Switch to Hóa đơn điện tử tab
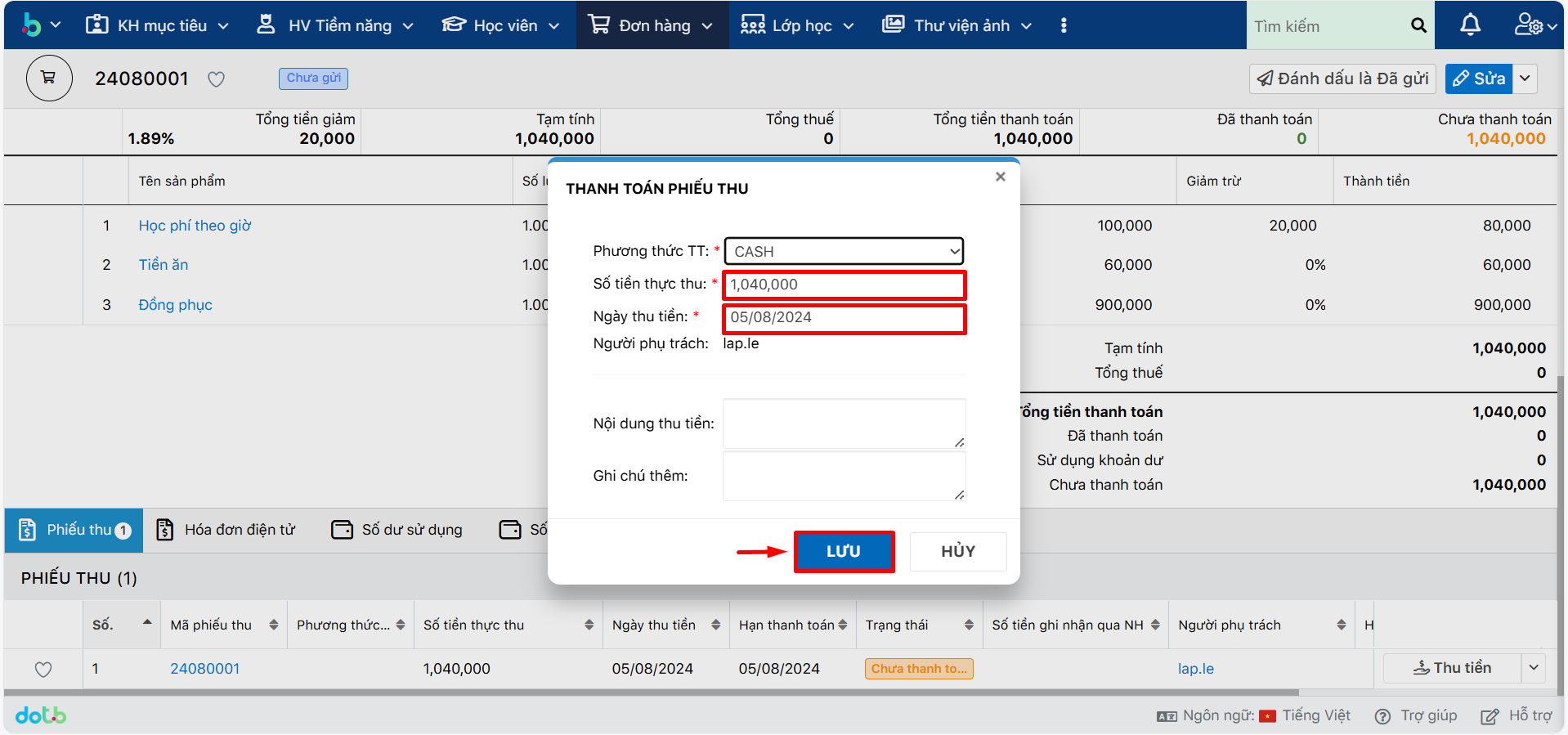The width and height of the screenshot is (1568, 735). click(x=226, y=530)
